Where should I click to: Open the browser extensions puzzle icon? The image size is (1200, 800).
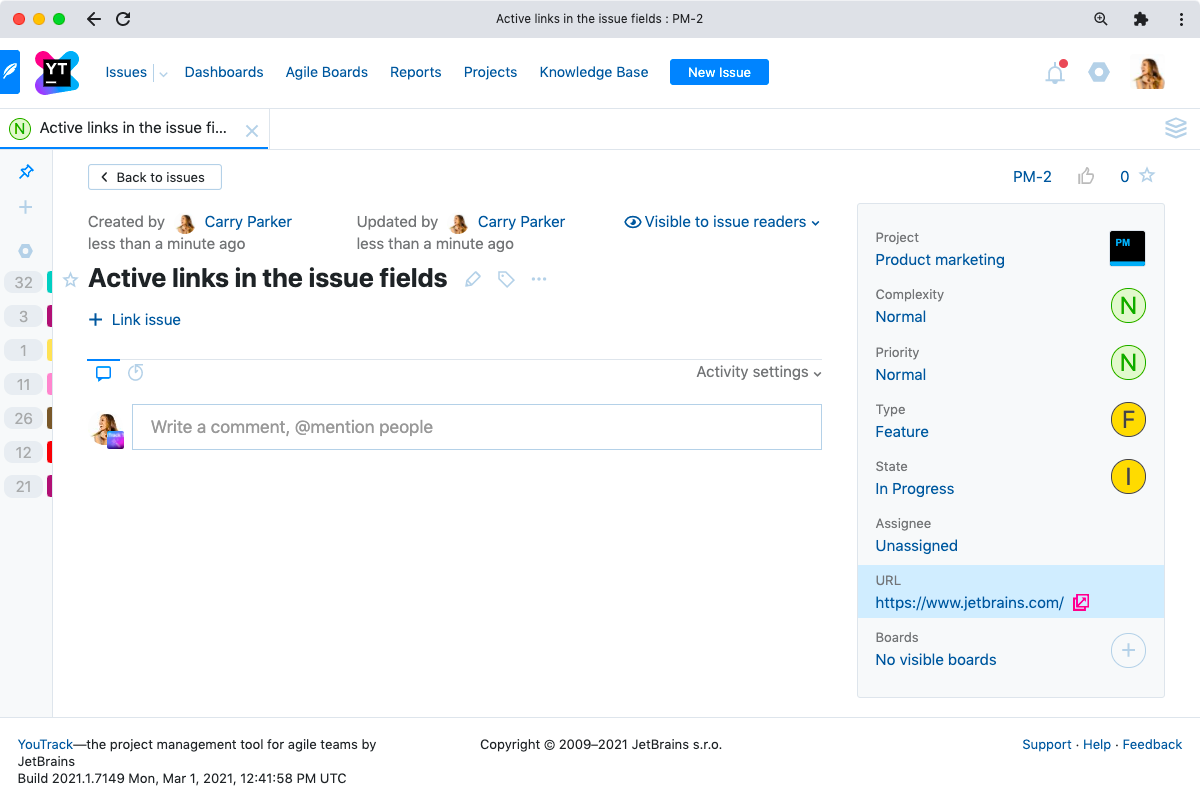pyautogui.click(x=1141, y=19)
